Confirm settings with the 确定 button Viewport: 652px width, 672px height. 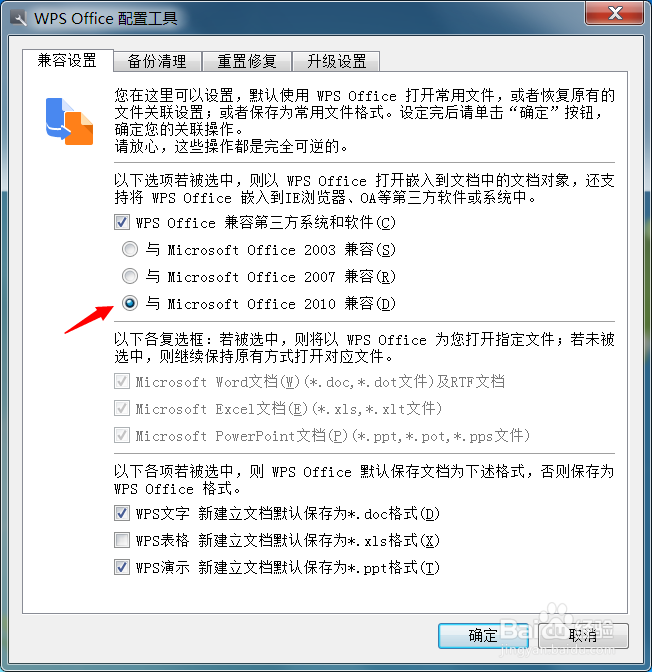[483, 636]
